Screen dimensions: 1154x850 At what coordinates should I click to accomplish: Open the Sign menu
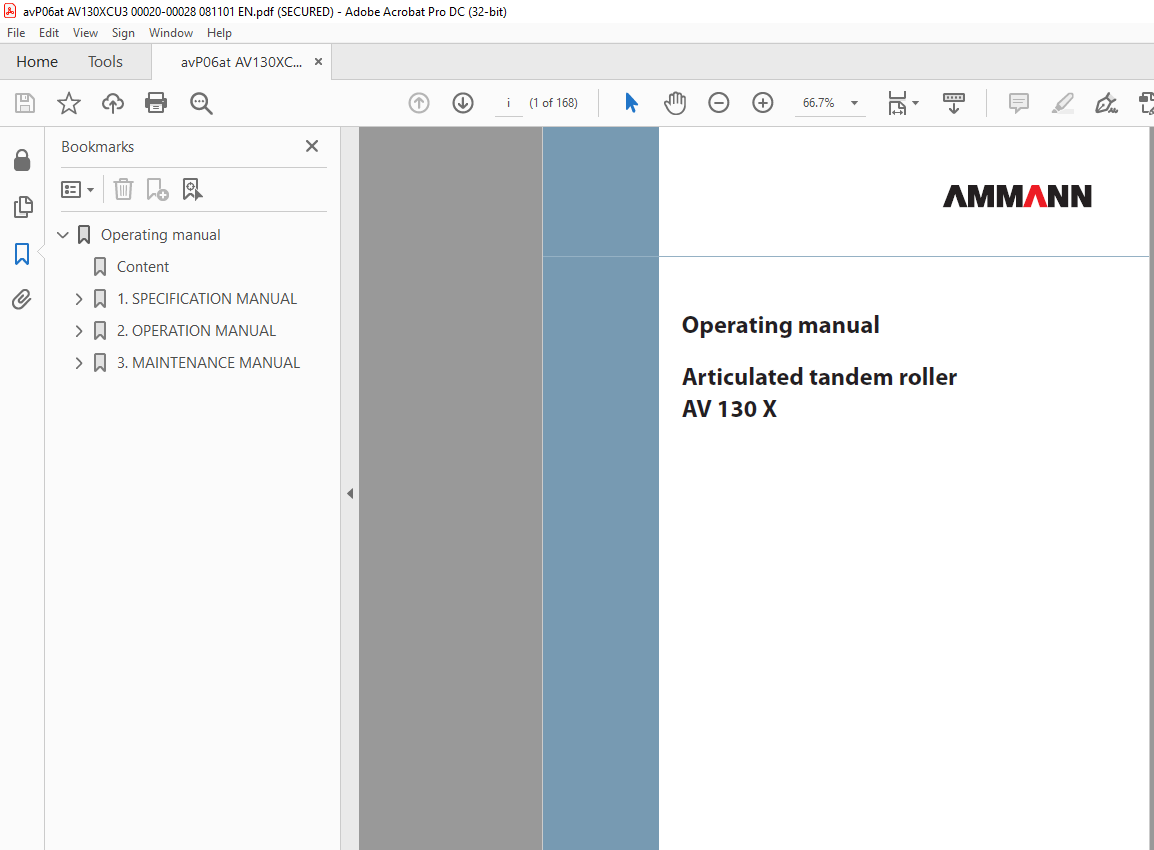click(x=123, y=33)
